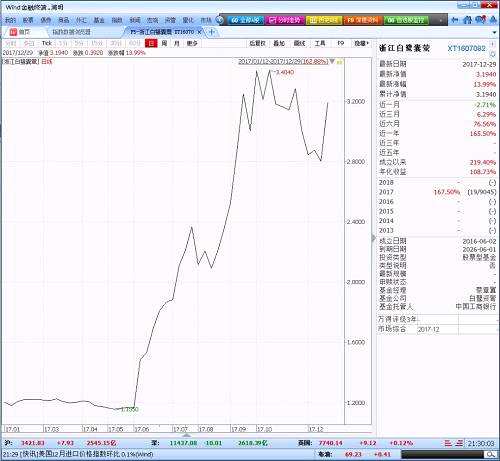Open the 我的 menu
This screenshot has height=461, width=500.
10,20
